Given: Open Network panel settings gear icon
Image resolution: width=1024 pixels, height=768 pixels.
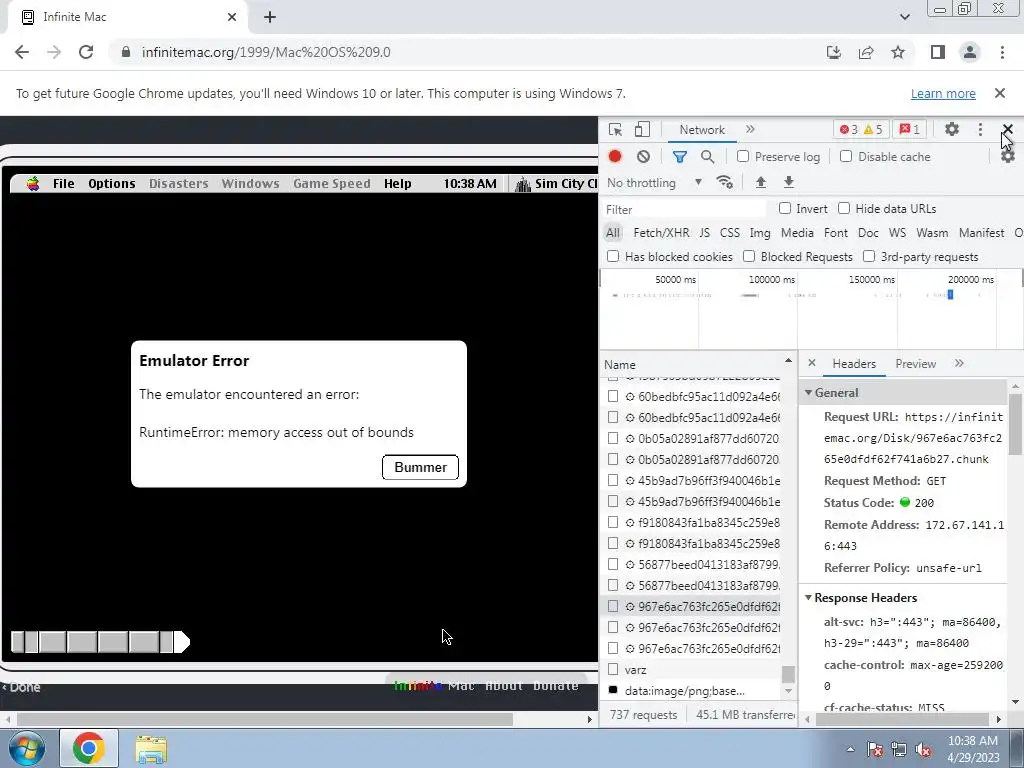Looking at the screenshot, I should [x=1008, y=157].
